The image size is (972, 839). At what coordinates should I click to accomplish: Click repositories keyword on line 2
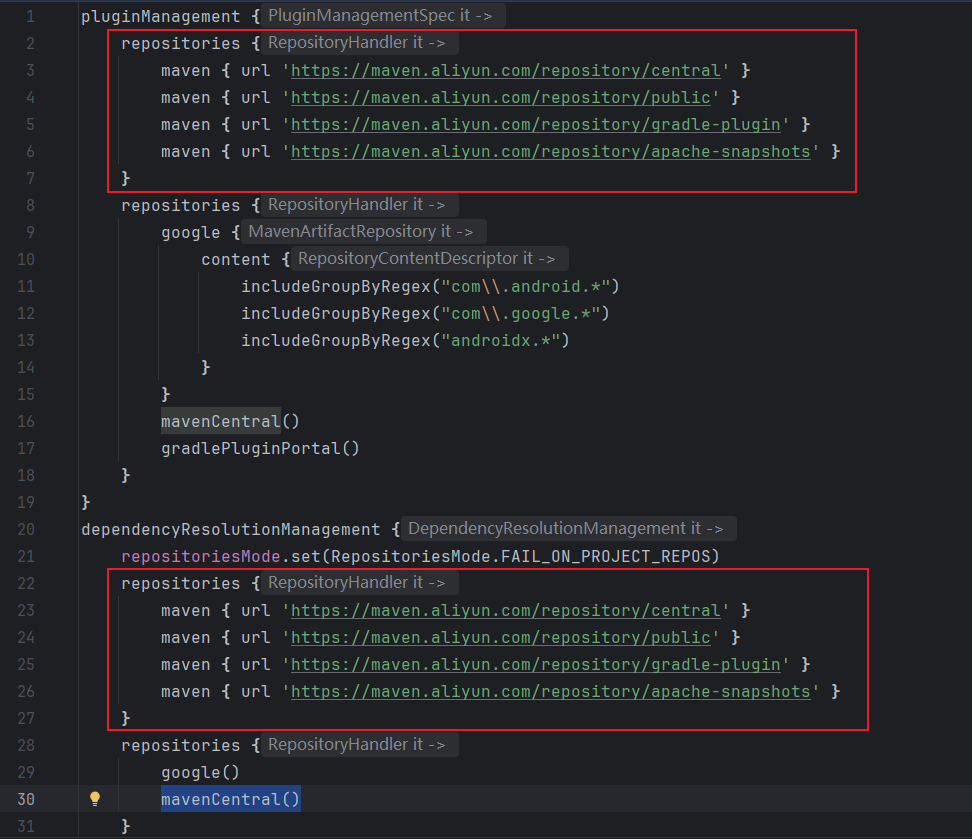[180, 43]
